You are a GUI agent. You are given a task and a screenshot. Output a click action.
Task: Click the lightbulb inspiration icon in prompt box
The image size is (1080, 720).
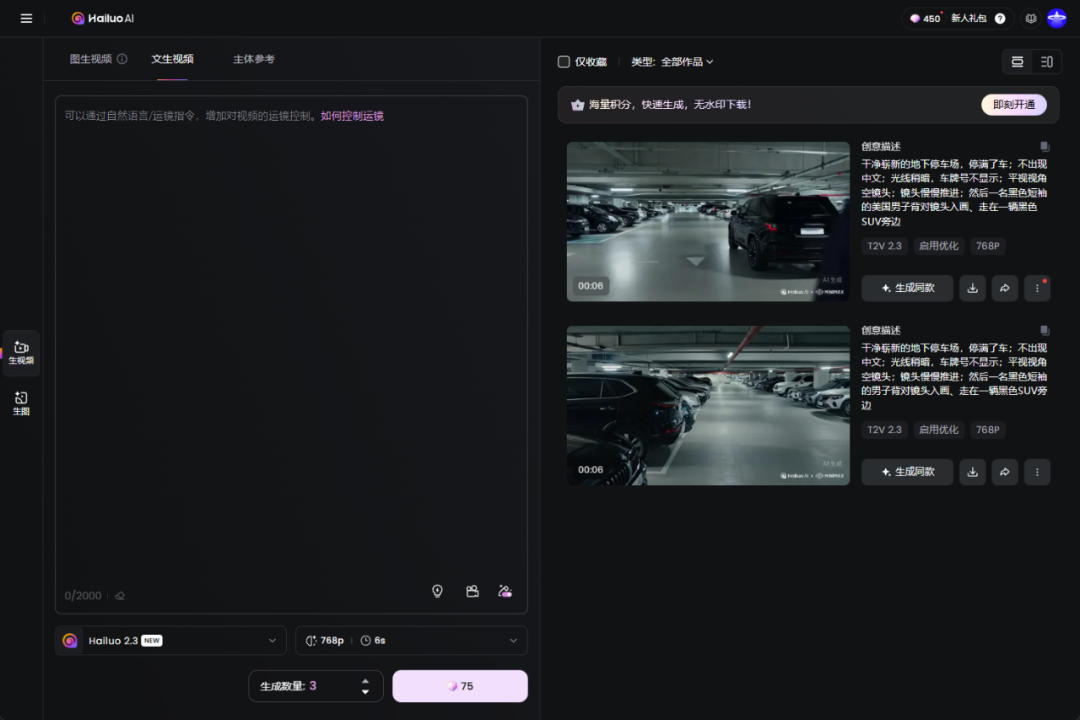point(437,591)
